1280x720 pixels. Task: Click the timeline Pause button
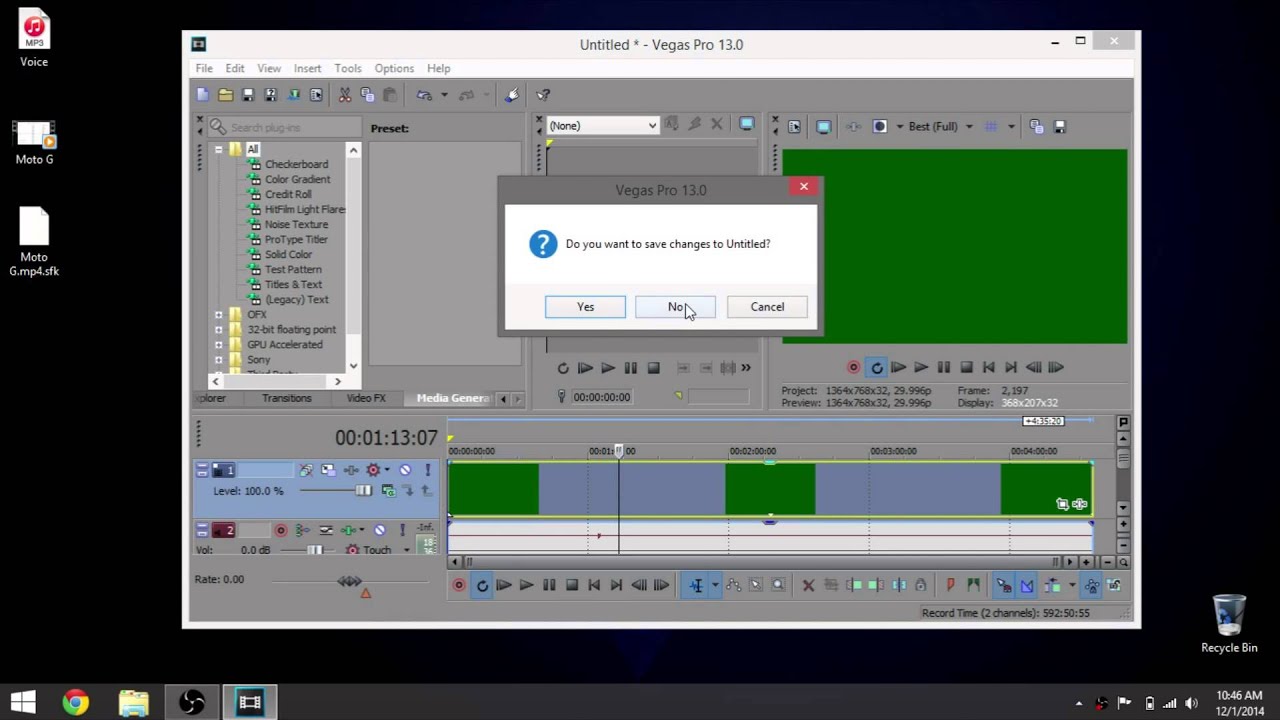[x=549, y=585]
